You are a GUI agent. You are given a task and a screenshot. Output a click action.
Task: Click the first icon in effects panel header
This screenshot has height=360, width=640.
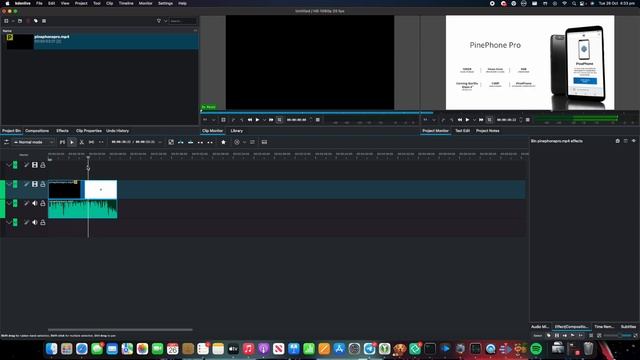pyautogui.click(x=618, y=141)
